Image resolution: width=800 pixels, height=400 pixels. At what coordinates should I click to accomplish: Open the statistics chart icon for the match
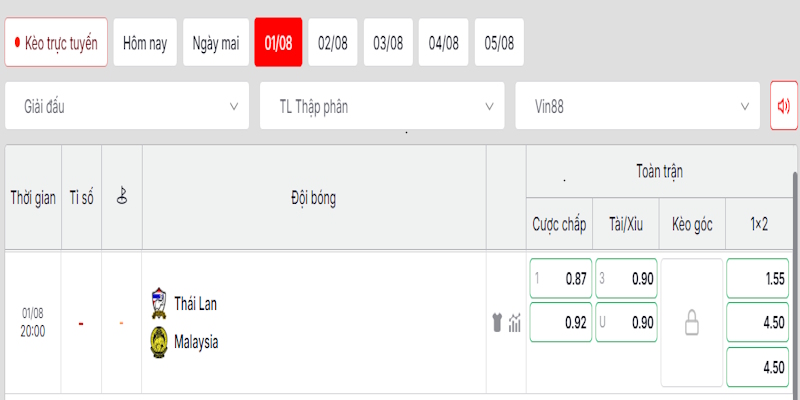pos(514,322)
